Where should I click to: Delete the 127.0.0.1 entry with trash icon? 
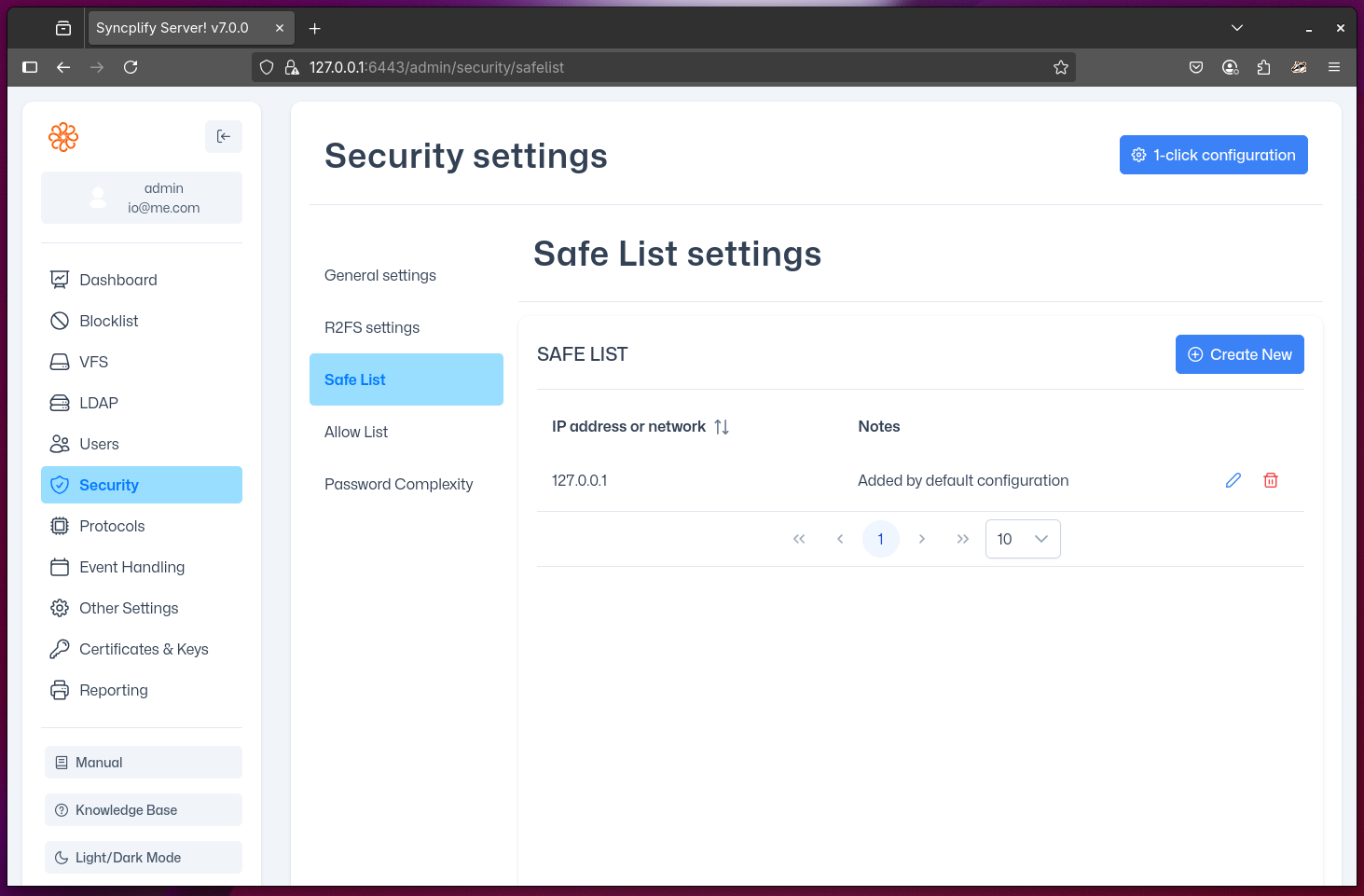(1270, 480)
